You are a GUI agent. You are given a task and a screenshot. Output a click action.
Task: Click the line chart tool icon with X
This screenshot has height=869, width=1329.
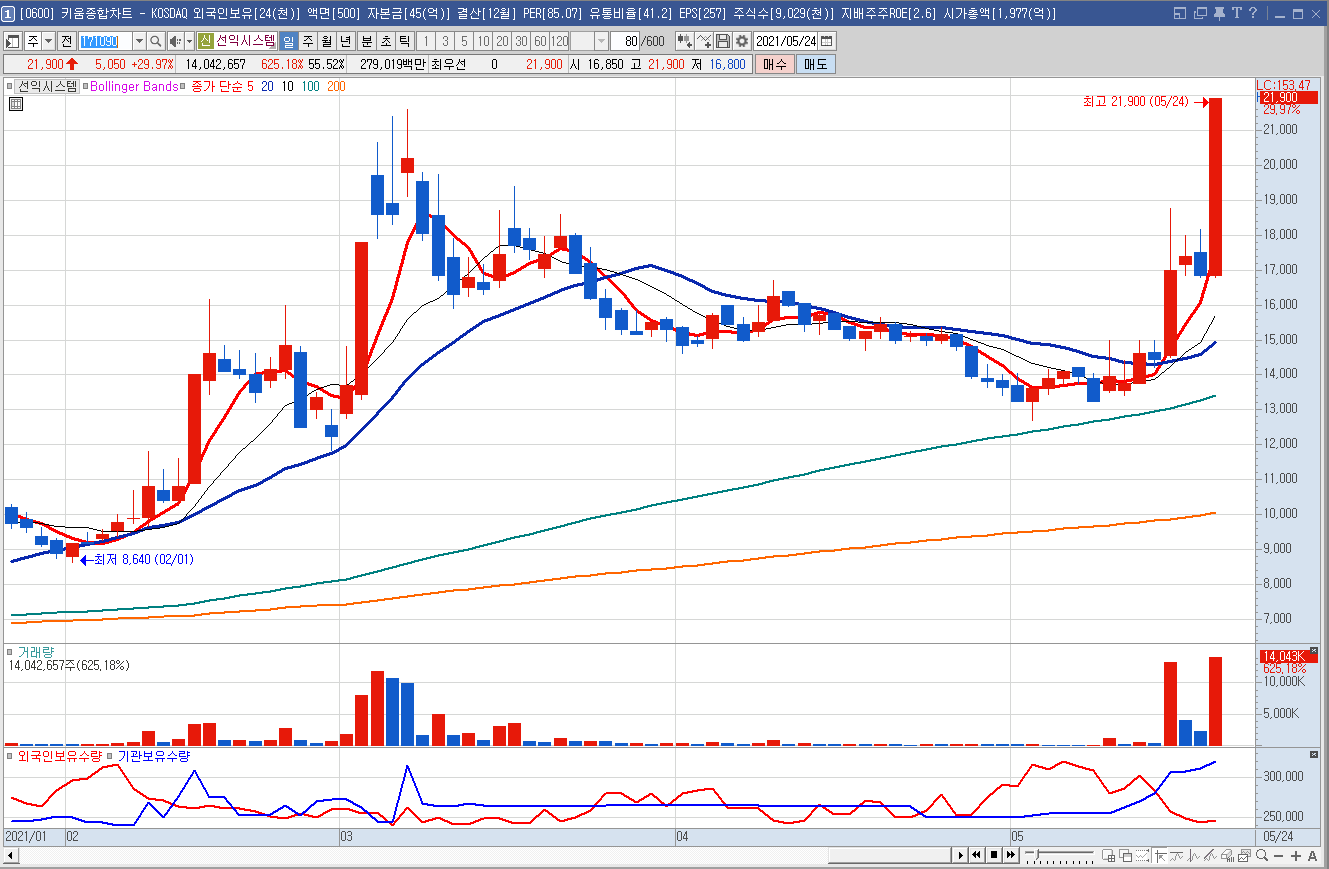coord(705,41)
